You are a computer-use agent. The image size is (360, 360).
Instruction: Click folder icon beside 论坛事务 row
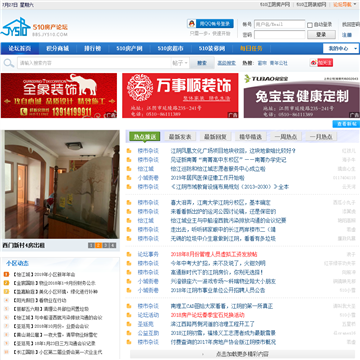[129, 254]
